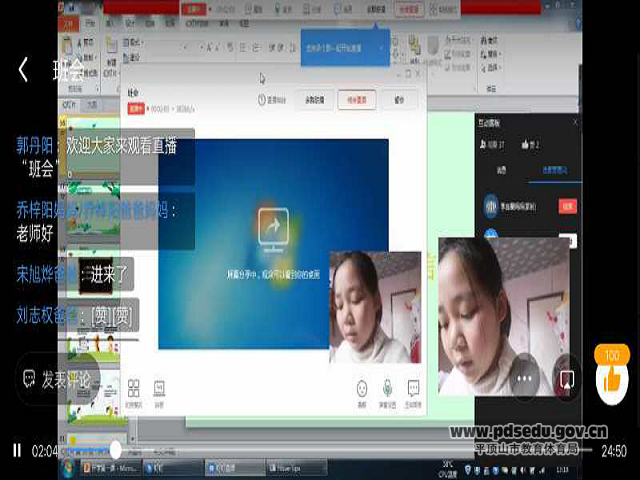Click the fullscreen icon beside the dots
This screenshot has width=640, height=480.
566,380
